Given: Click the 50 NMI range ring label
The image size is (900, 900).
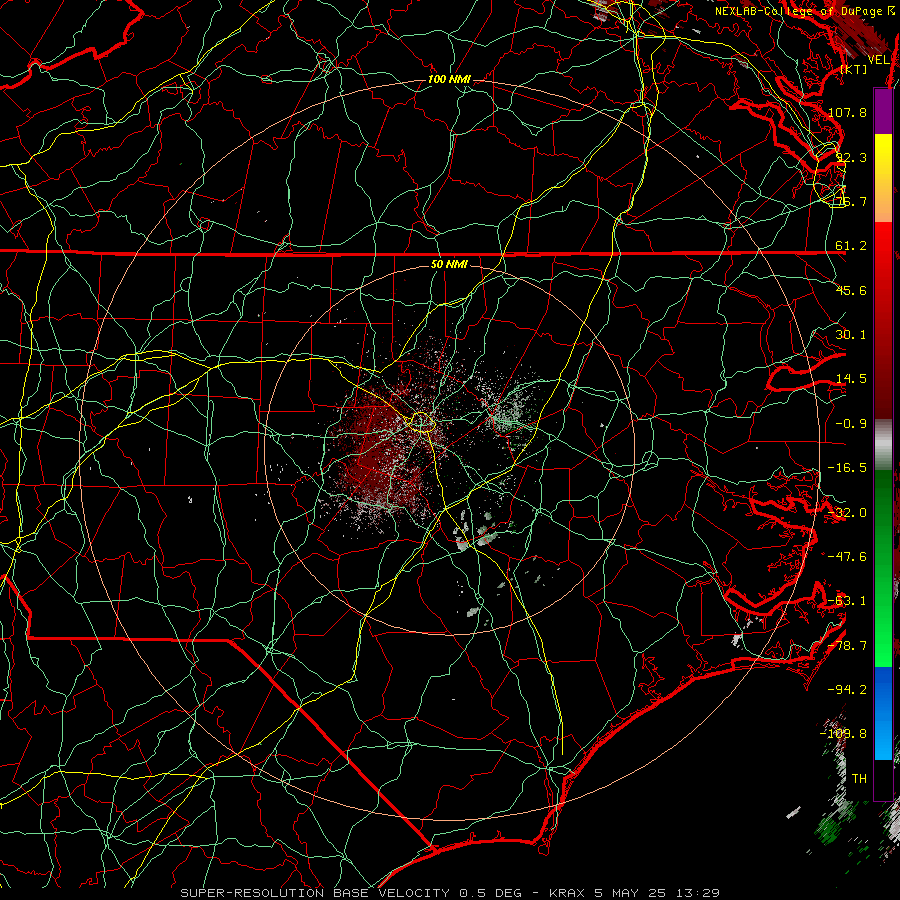Looking at the screenshot, I should (x=449, y=265).
